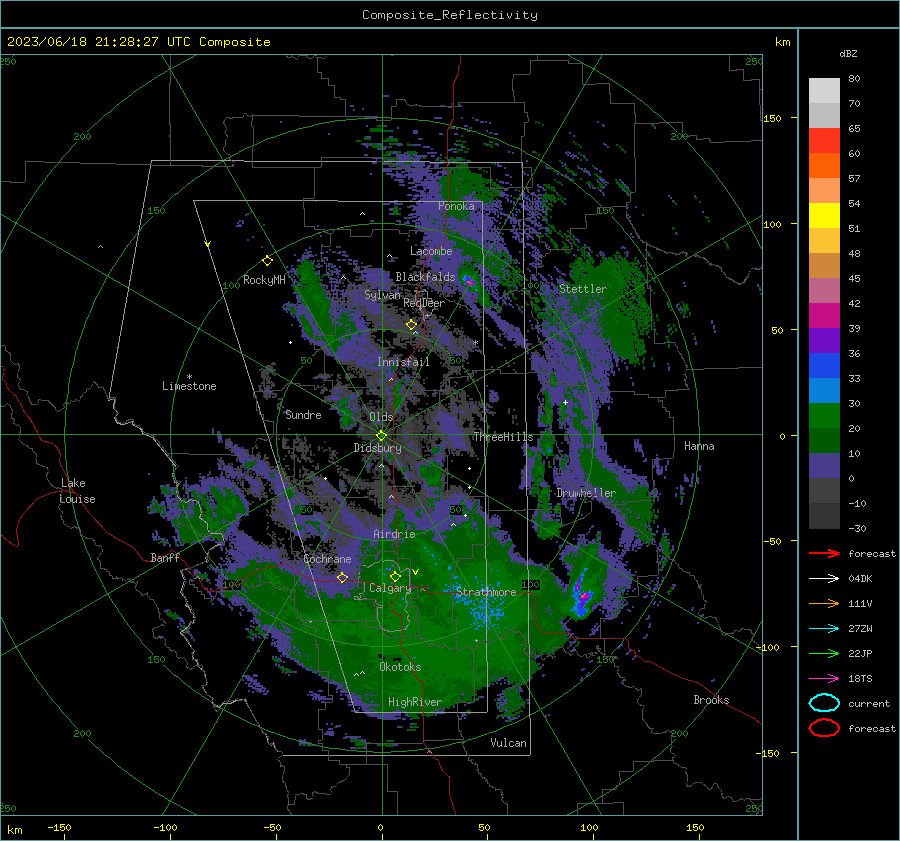This screenshot has height=841, width=900.
Task: Click the Hanna town label
Action: [699, 446]
